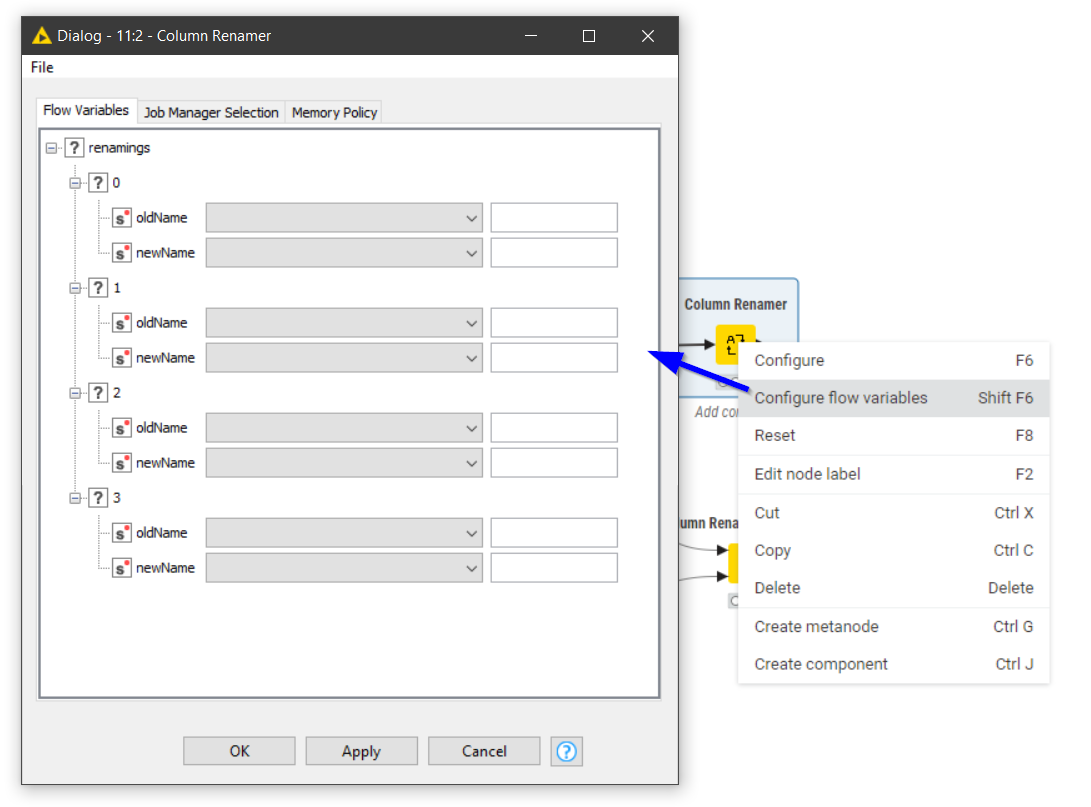Click the Column Renamer node icon
The image size is (1091, 807).
pyautogui.click(x=735, y=344)
